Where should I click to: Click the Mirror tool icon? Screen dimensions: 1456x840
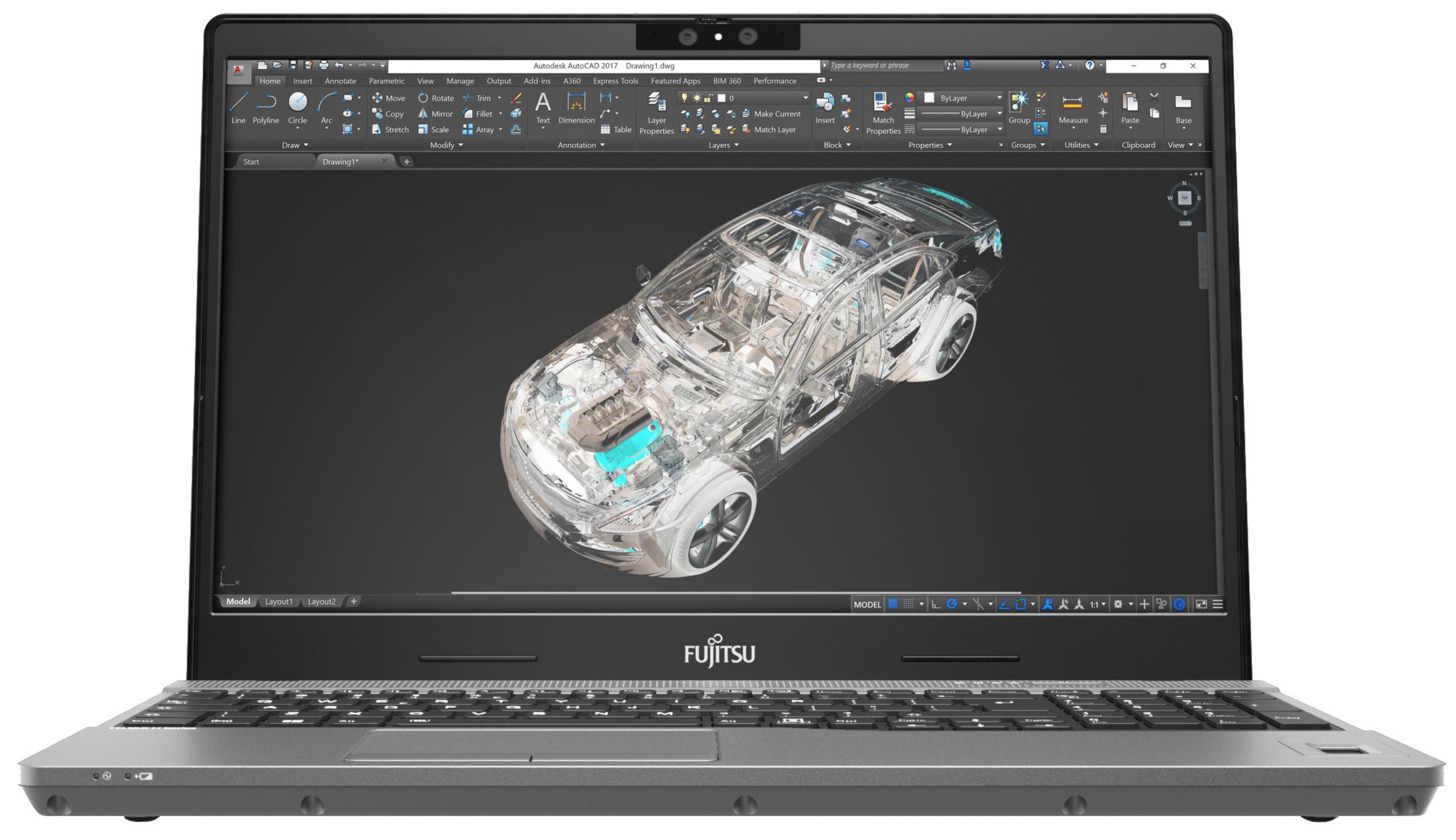[423, 114]
